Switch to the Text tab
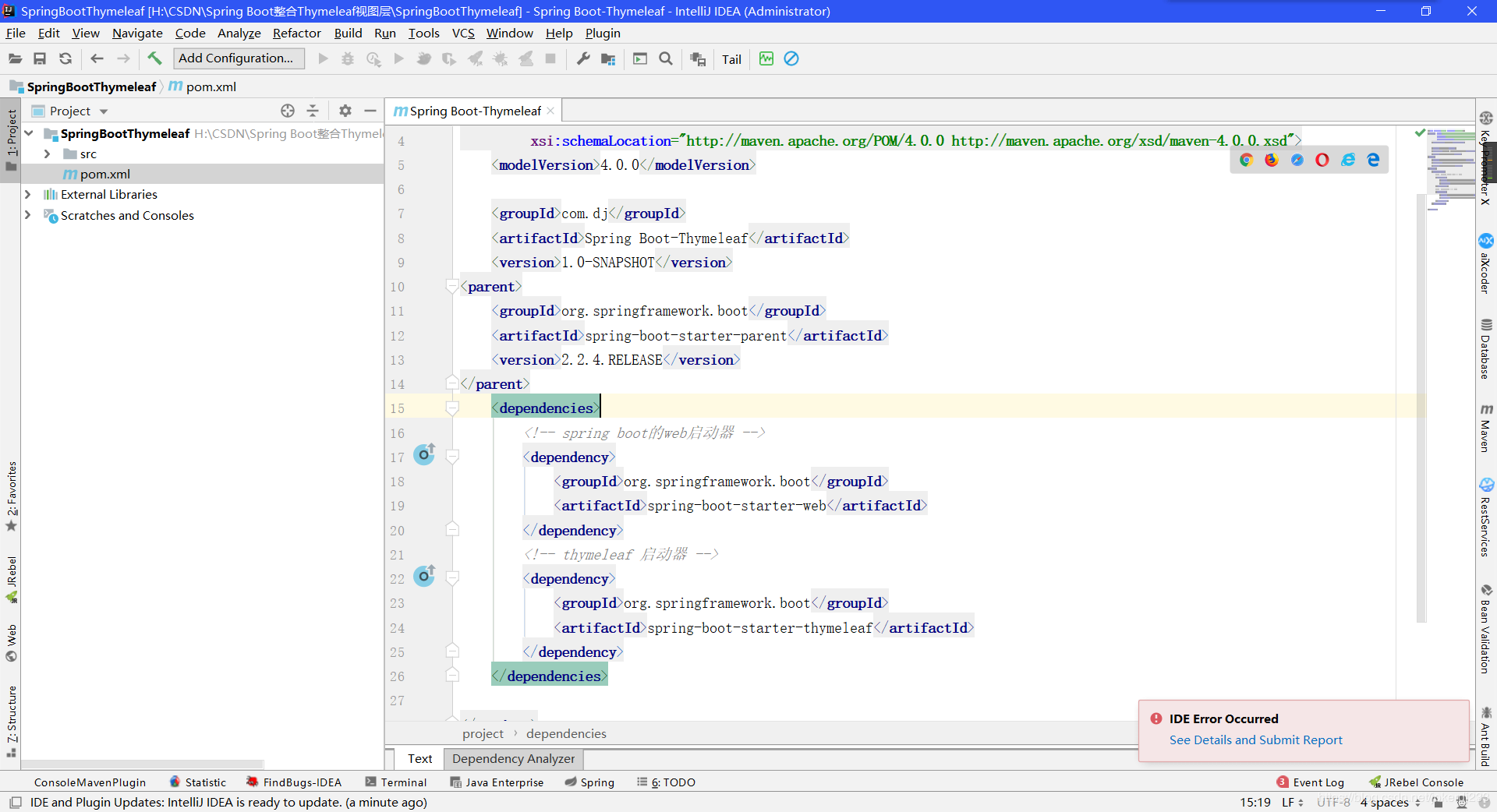This screenshot has width=1497, height=812. tap(419, 758)
